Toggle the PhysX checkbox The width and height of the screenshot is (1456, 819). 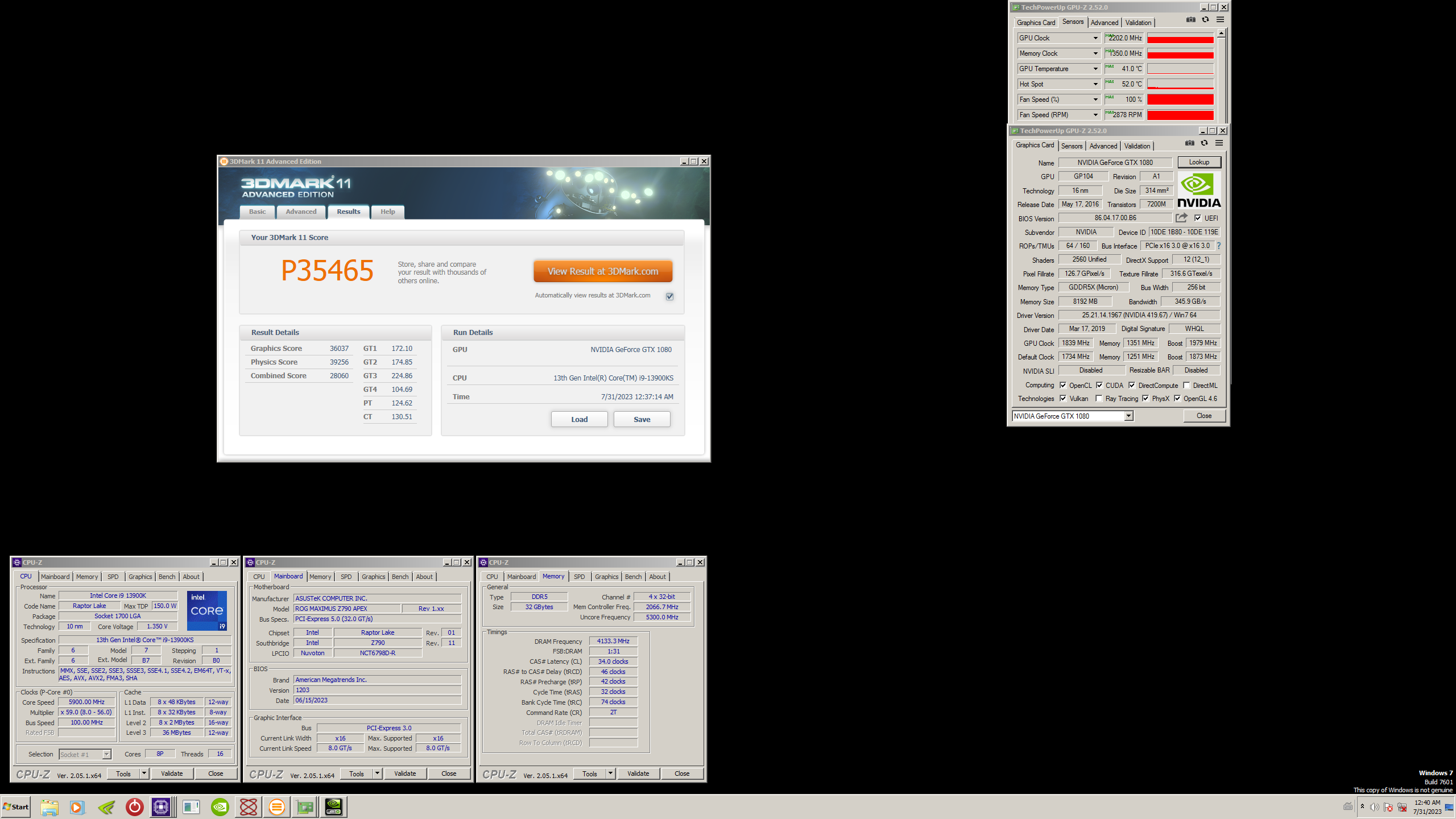tap(1145, 399)
